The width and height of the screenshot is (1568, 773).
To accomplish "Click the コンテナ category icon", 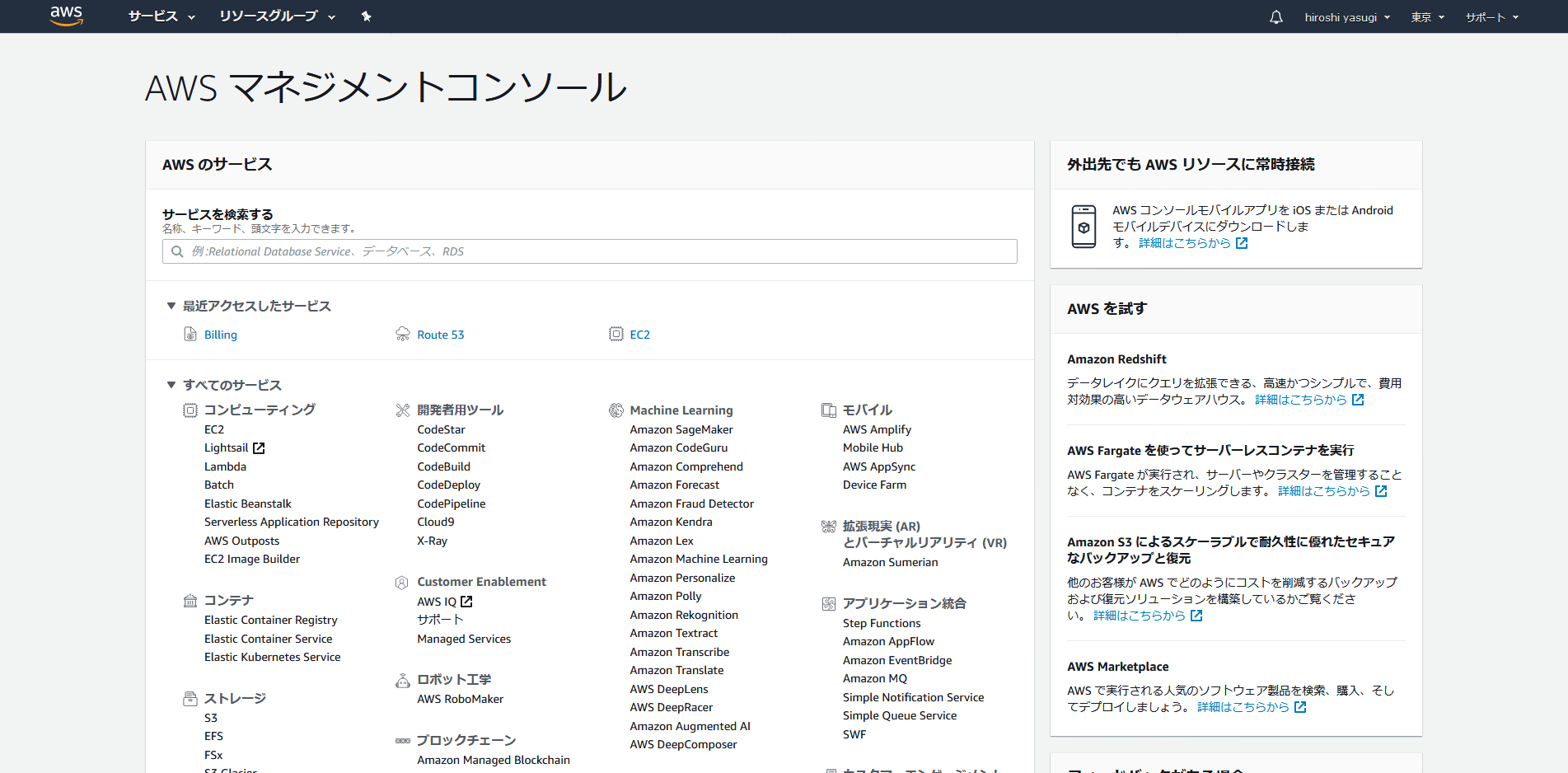I will click(x=190, y=600).
